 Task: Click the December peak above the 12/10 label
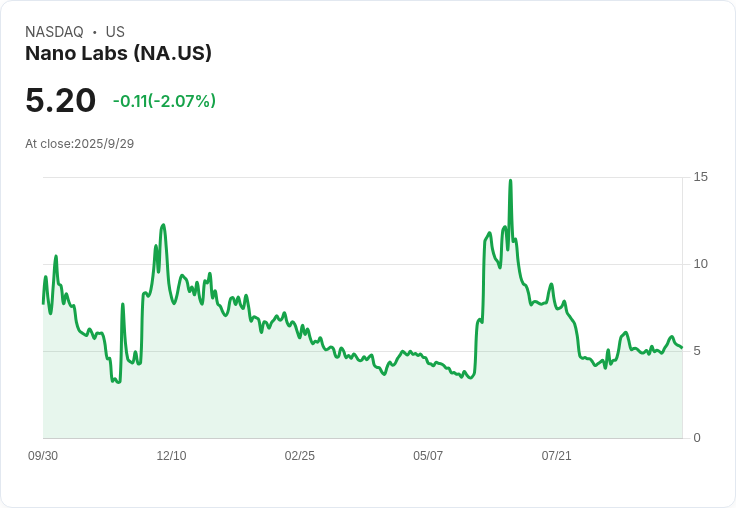pos(163,225)
